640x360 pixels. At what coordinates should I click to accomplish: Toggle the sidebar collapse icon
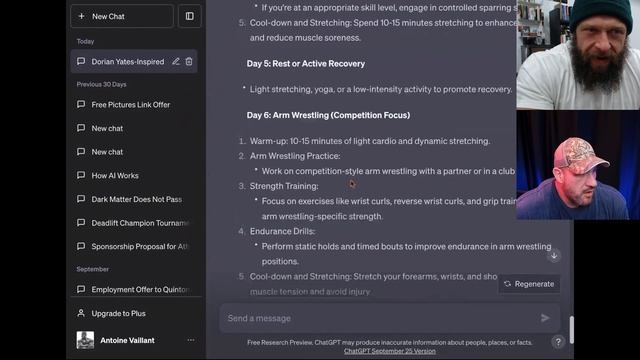point(190,16)
